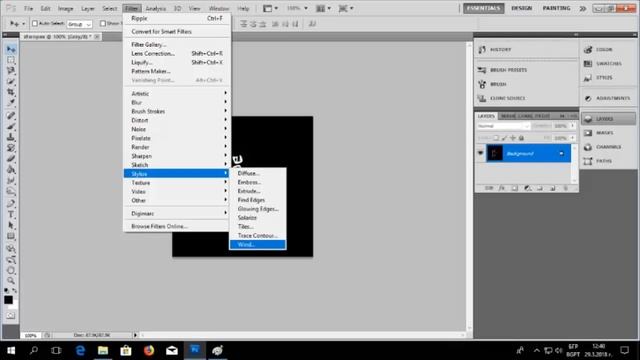Toggle Show Transform Controls checkbox
640x360 pixels.
tap(103, 24)
